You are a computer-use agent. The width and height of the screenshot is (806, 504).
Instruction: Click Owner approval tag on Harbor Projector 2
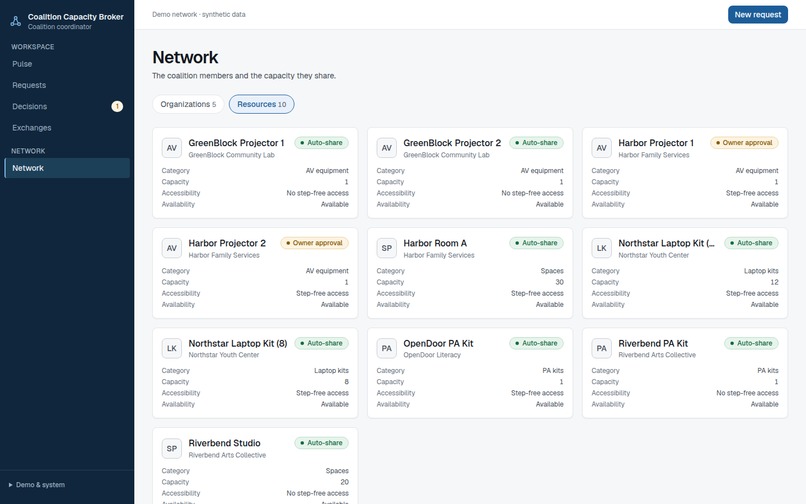click(x=315, y=243)
